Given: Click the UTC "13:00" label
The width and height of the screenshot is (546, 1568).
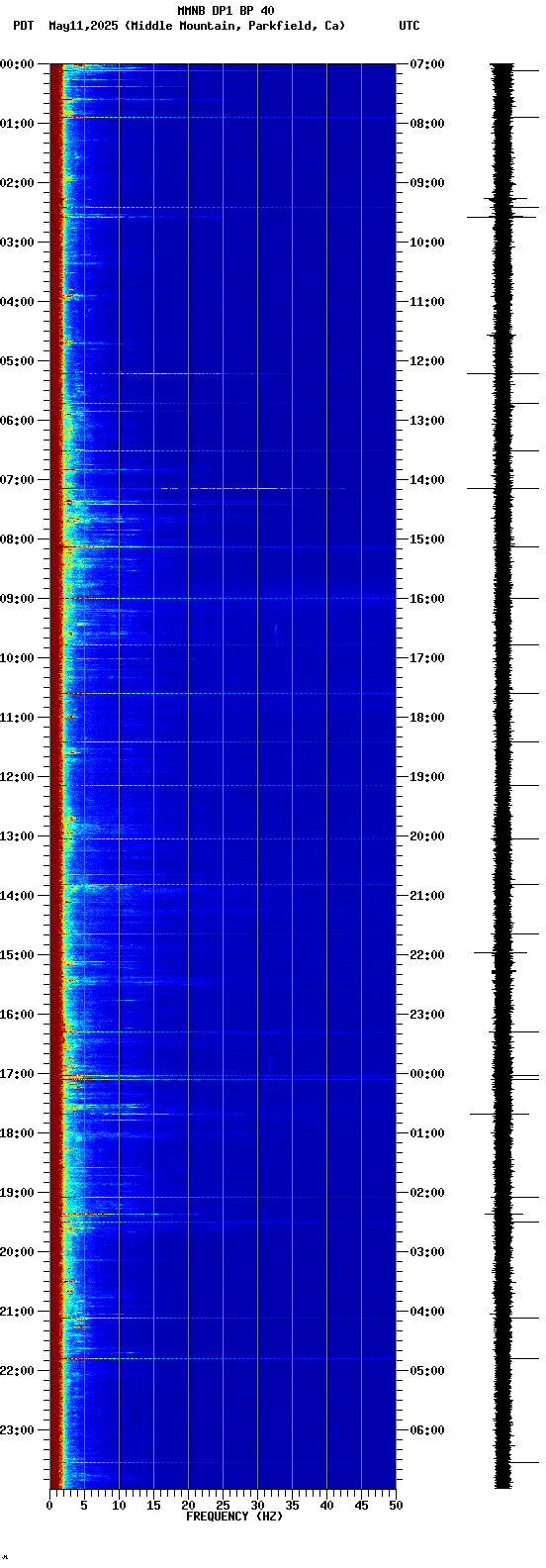Looking at the screenshot, I should point(427,421).
